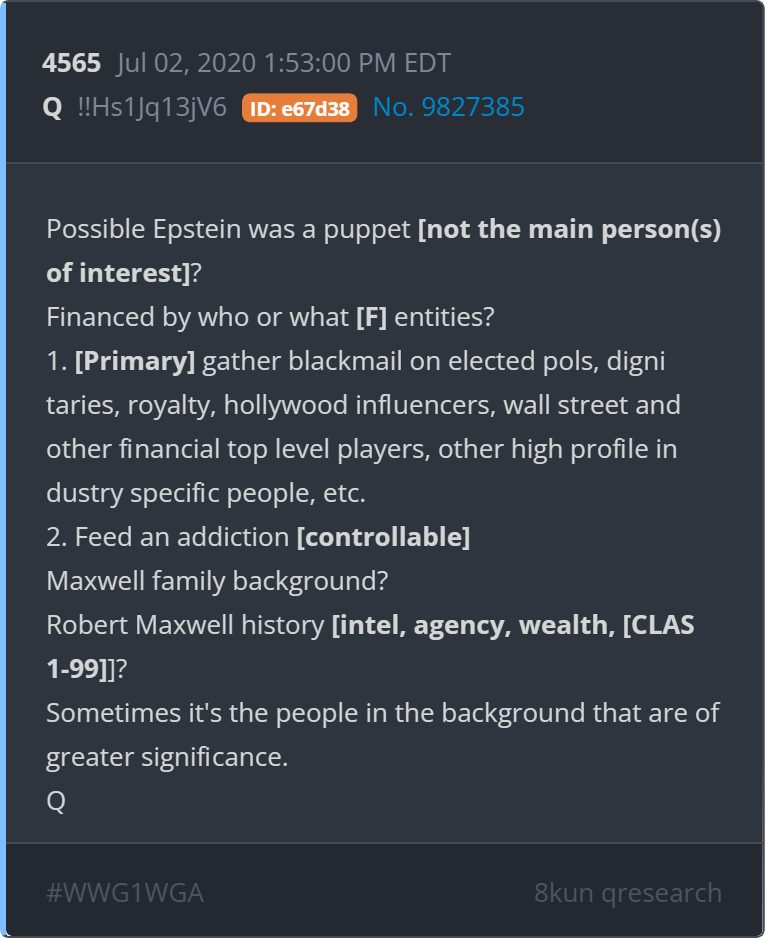The width and height of the screenshot is (766, 938).
Task: Click the words 'Possible Epstein was a puppet'
Action: point(228,230)
